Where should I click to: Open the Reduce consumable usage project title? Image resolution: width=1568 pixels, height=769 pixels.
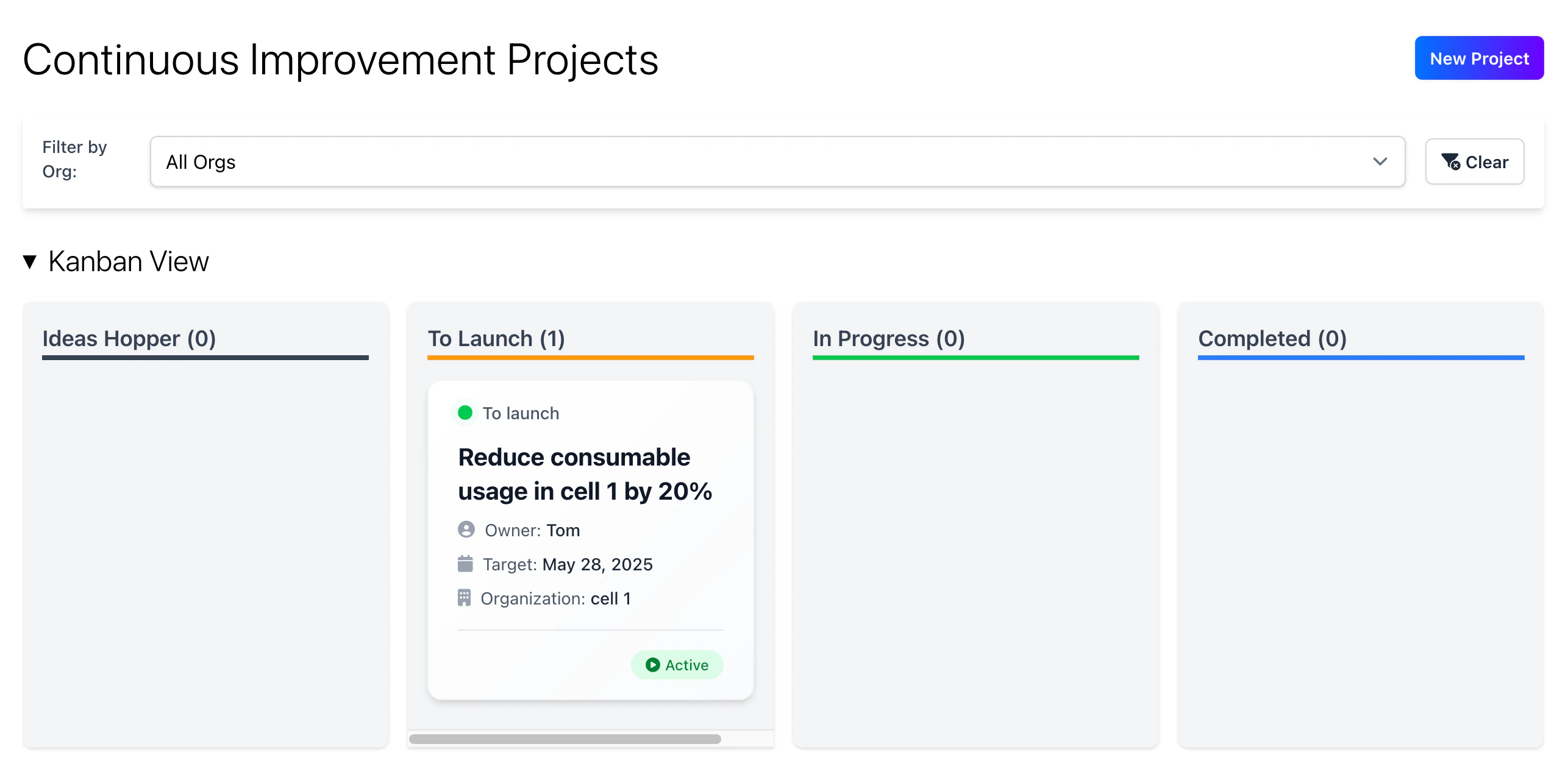[x=584, y=474]
